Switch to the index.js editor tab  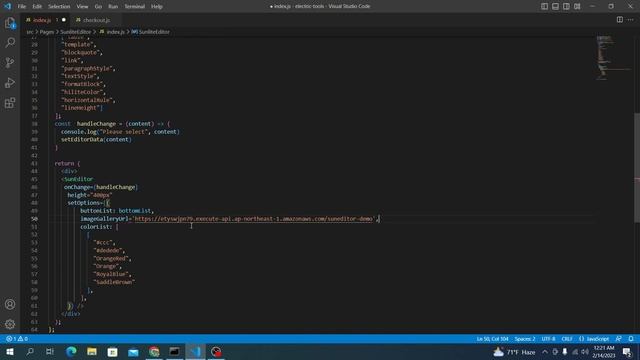click(x=44, y=20)
